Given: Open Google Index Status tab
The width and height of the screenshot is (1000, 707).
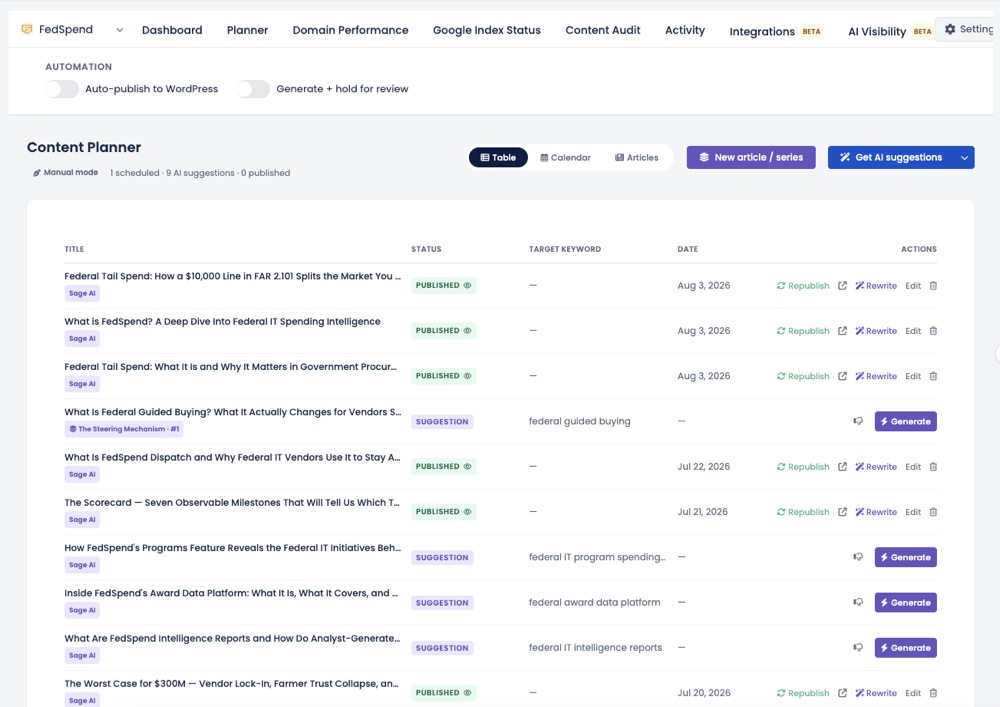Looking at the screenshot, I should click(487, 30).
